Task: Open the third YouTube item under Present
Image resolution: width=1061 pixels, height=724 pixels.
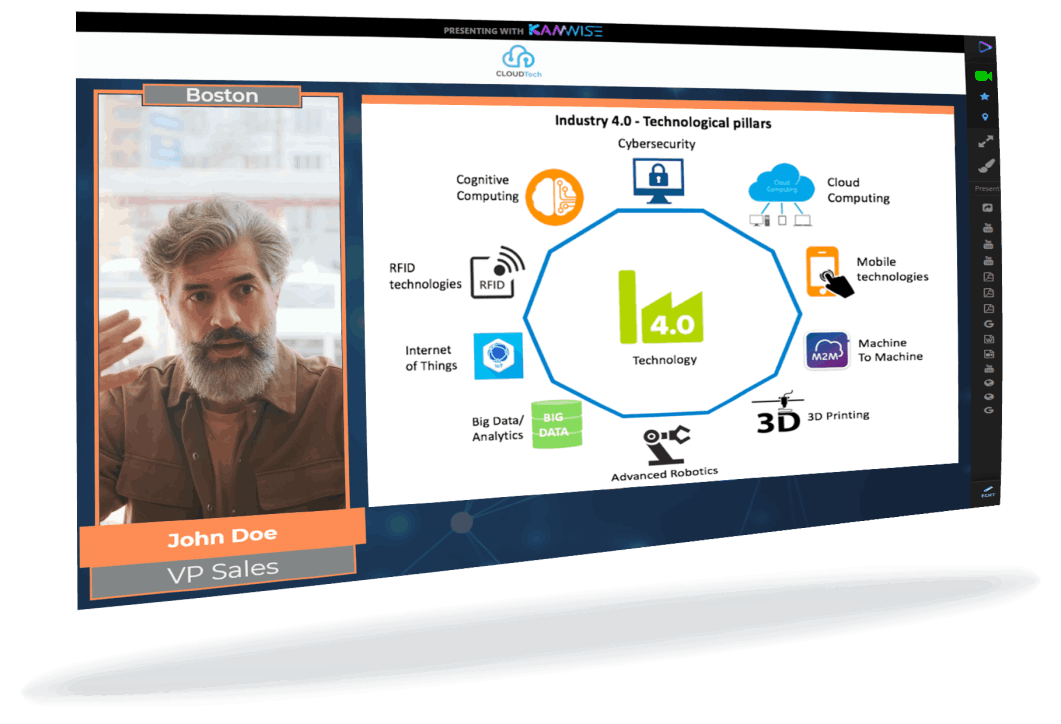Action: pos(988,261)
